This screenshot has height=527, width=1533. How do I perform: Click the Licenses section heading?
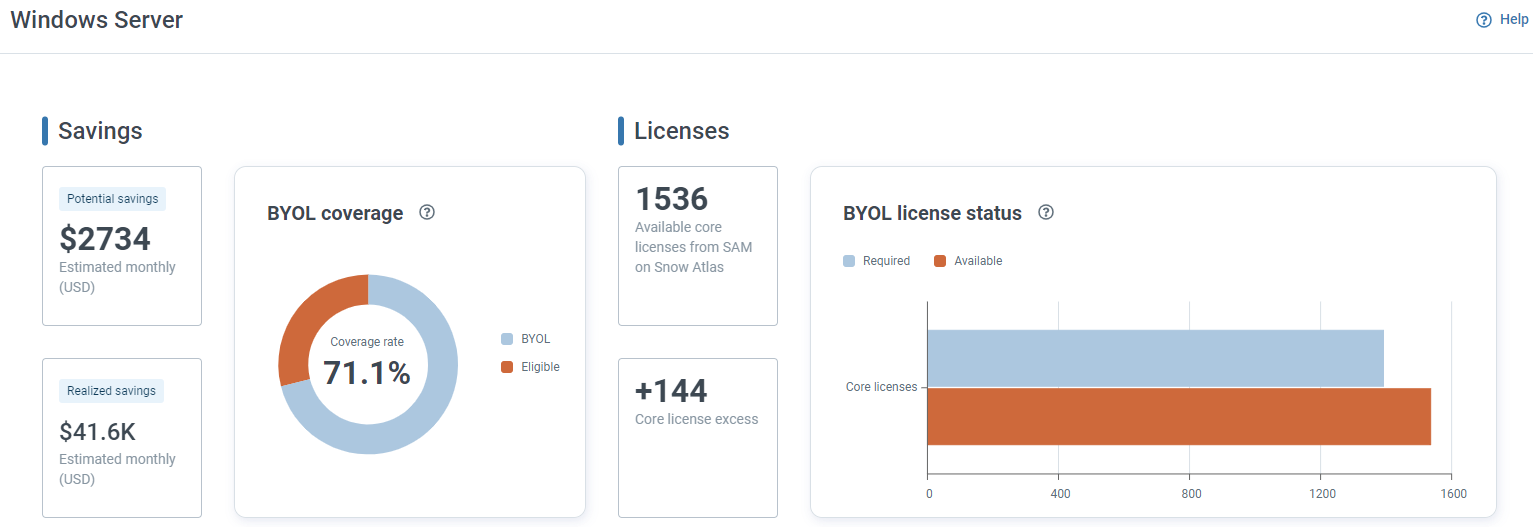pos(681,131)
